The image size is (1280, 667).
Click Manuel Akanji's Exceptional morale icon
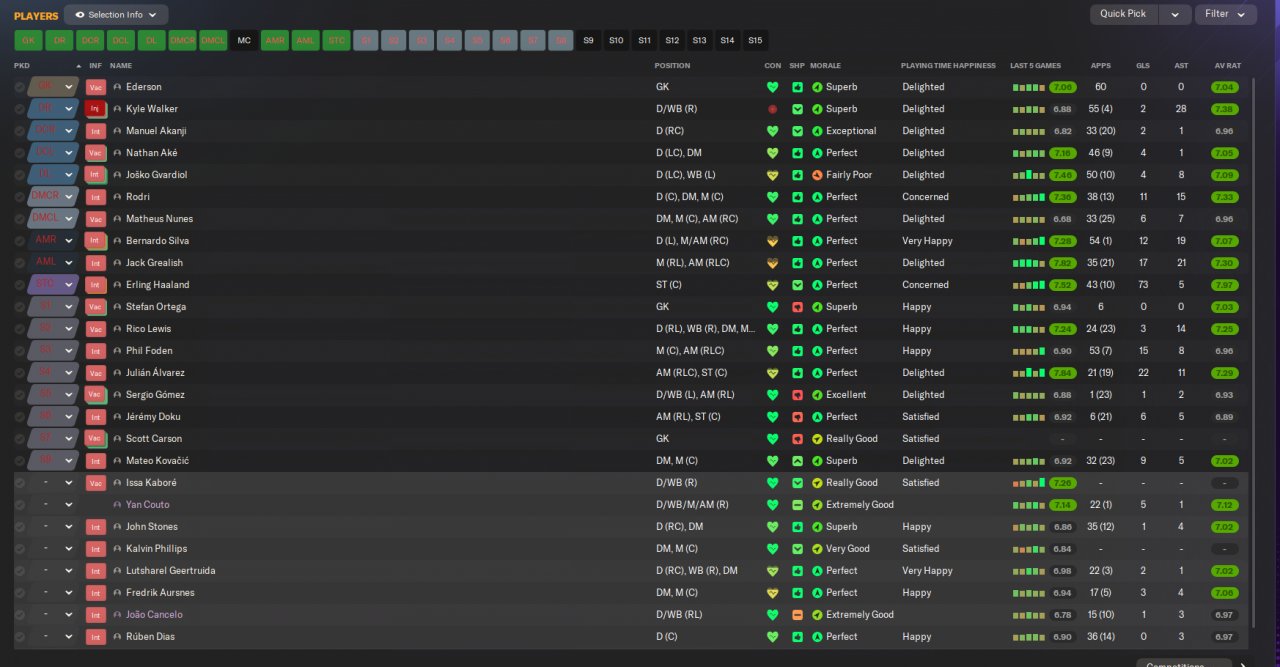point(817,131)
